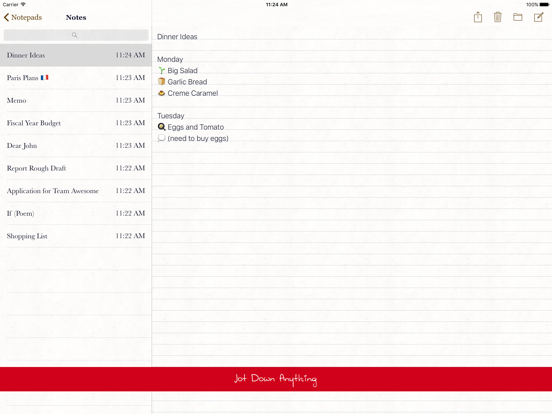Open the Shopping List note
552x414 pixels.
[76, 236]
